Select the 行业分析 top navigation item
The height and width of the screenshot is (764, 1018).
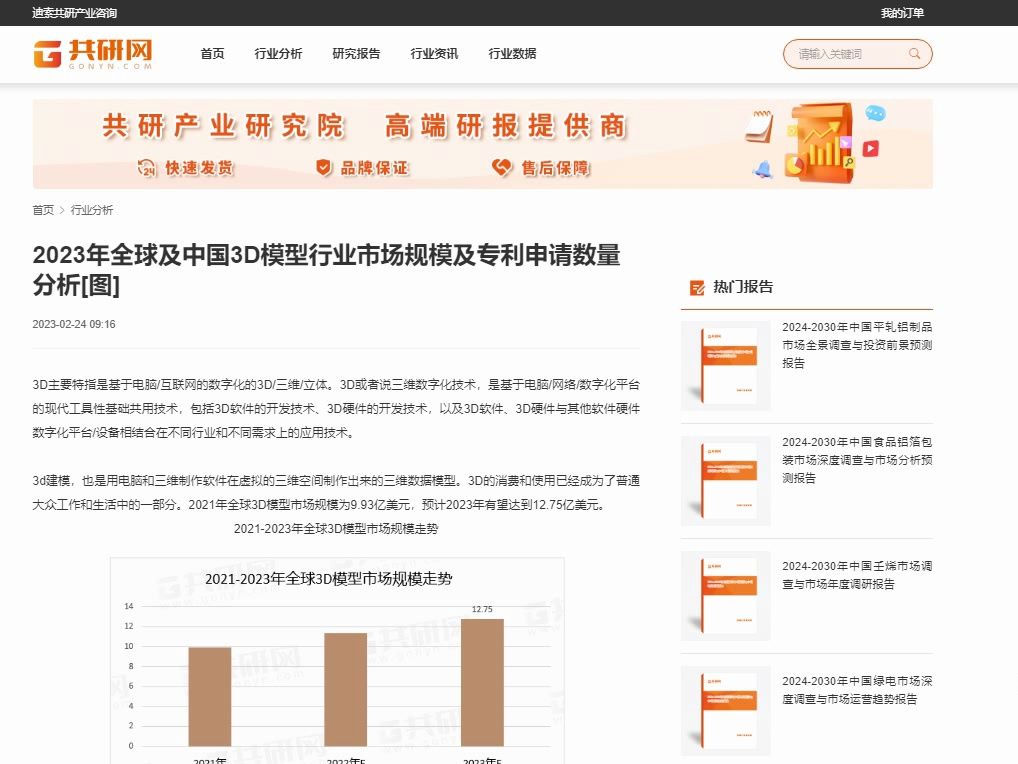click(x=278, y=54)
